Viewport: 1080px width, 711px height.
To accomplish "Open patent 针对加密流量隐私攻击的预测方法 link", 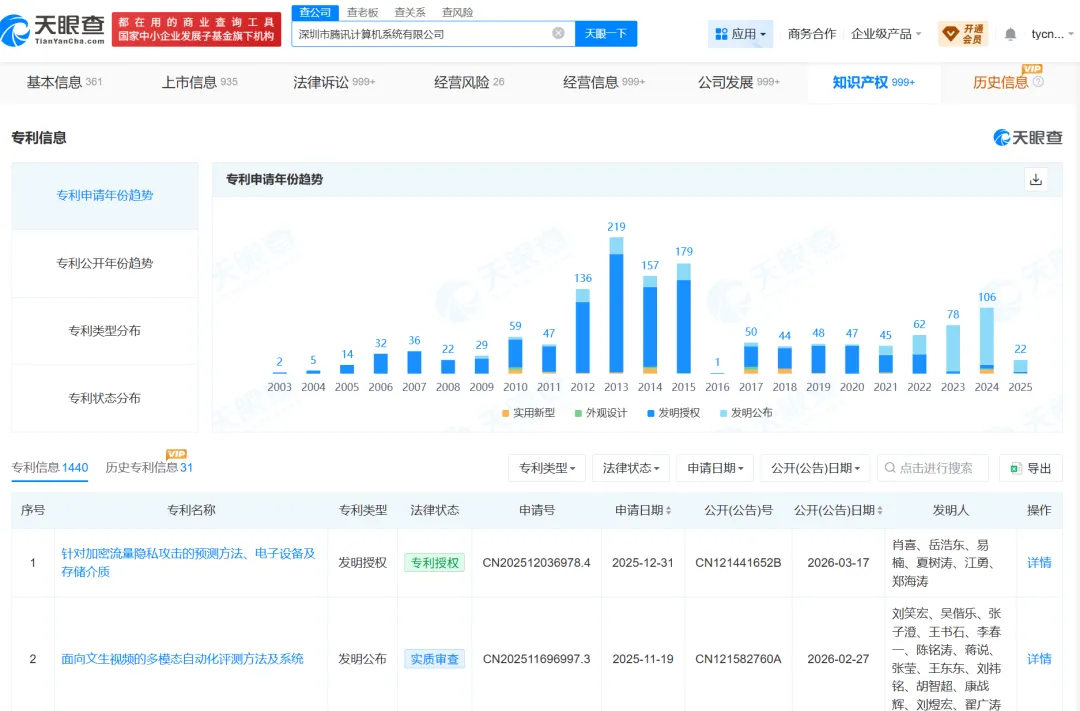I will 189,563.
